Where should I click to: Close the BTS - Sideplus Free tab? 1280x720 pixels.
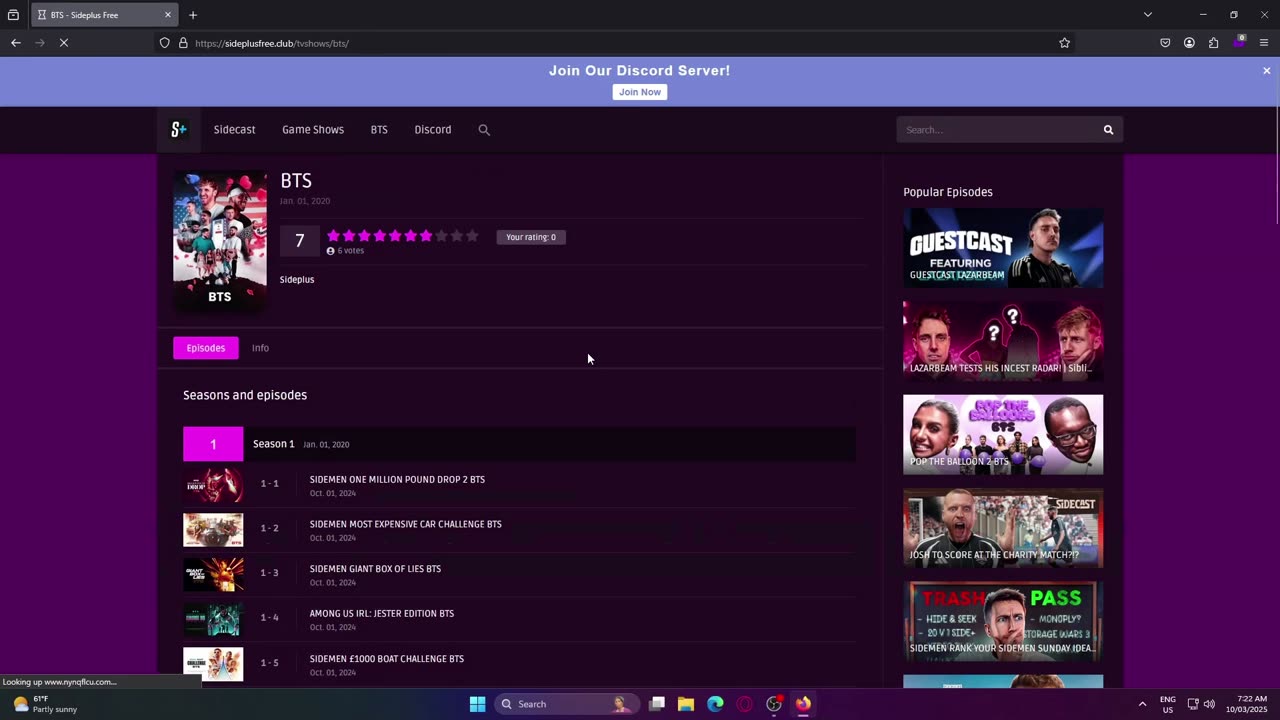pyautogui.click(x=168, y=15)
